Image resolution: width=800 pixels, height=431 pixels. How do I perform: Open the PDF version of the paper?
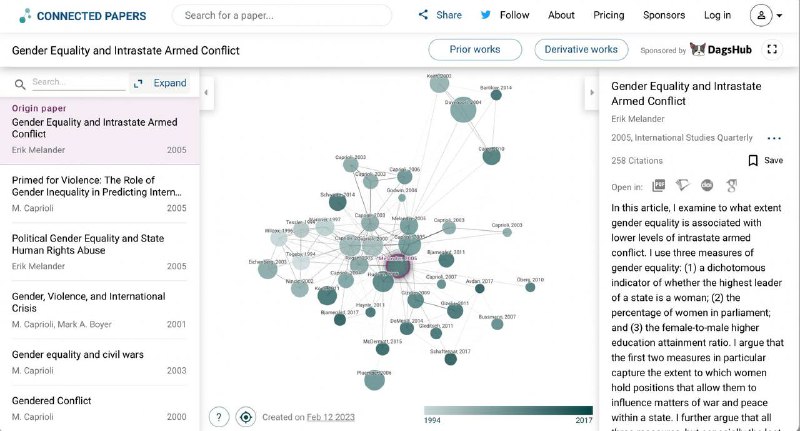click(x=659, y=185)
